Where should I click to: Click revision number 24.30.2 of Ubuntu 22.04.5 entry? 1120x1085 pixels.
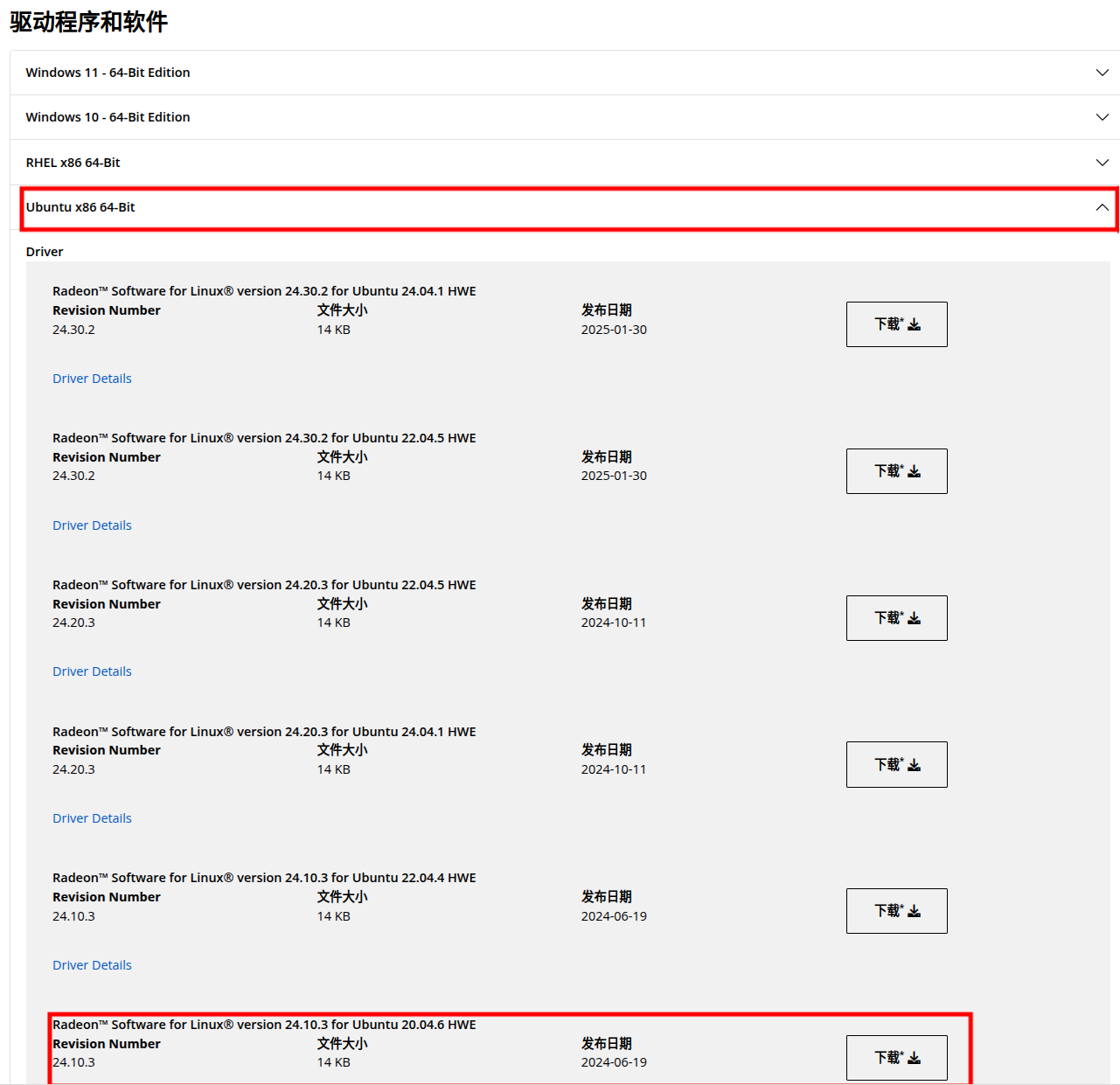click(x=73, y=476)
